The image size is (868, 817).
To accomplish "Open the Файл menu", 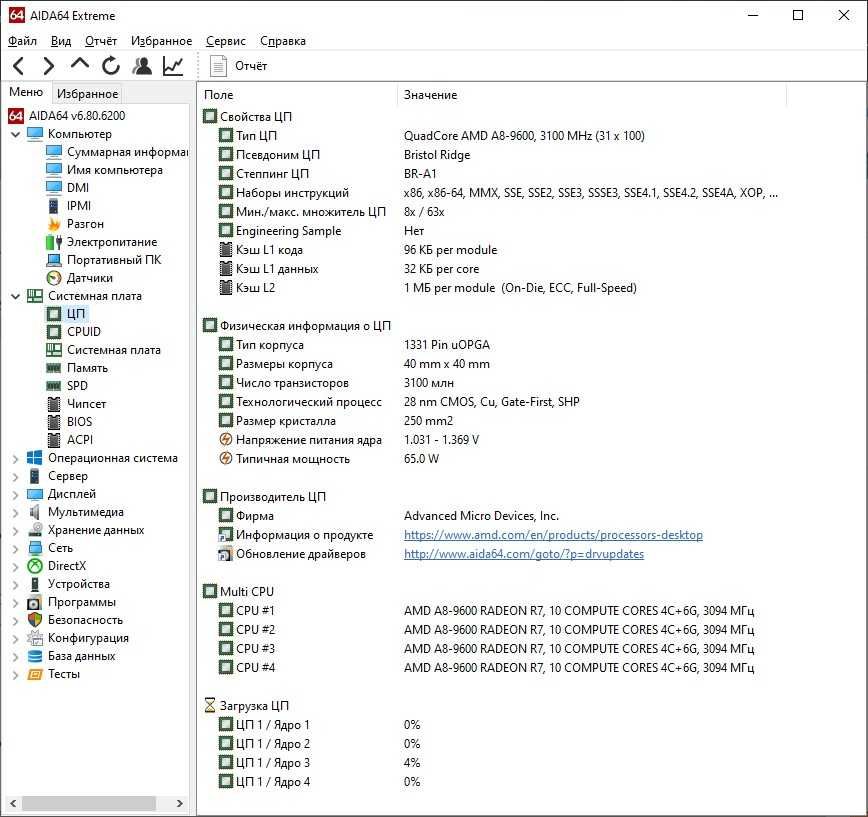I will tap(22, 41).
